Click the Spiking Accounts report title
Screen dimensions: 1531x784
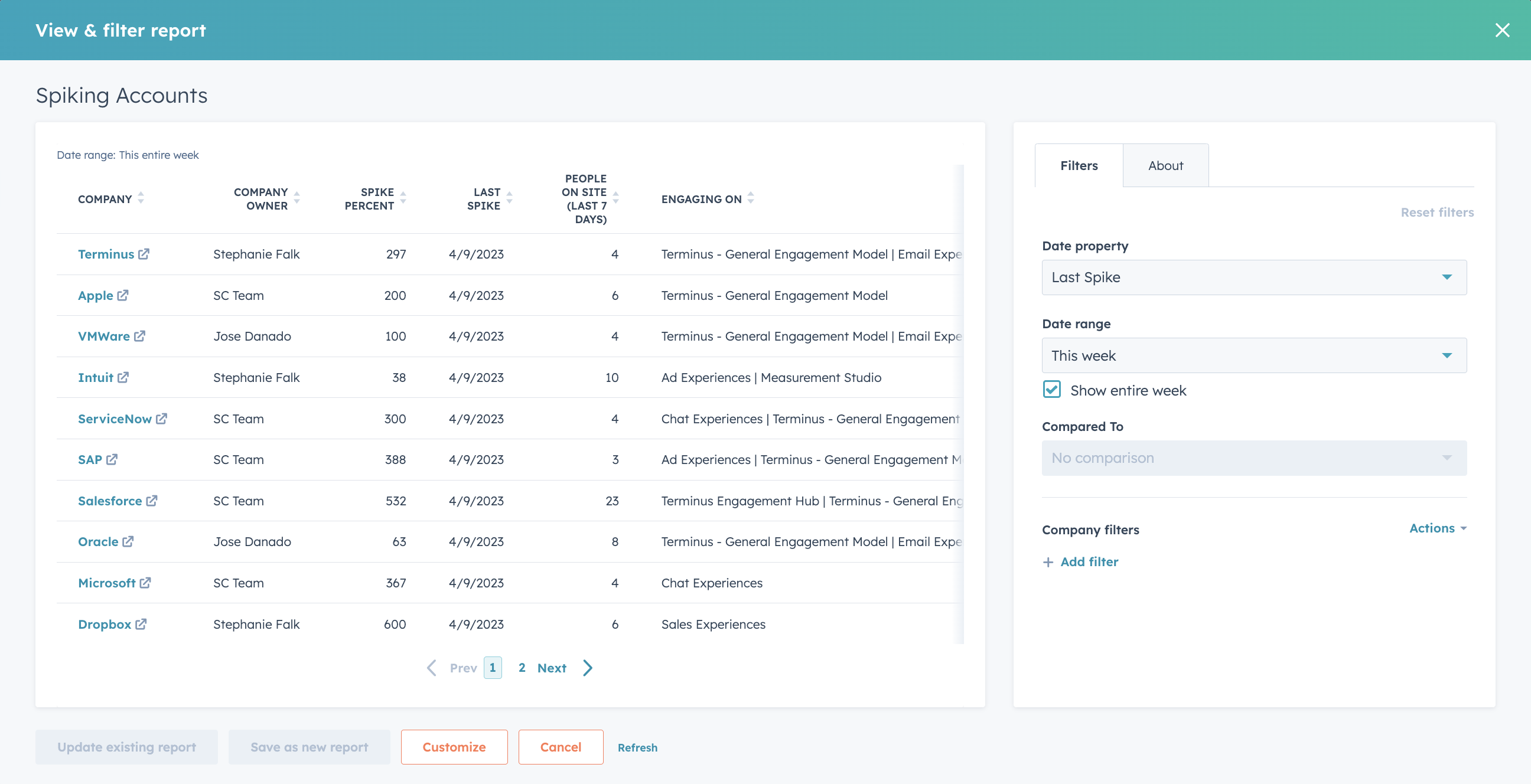click(x=122, y=96)
